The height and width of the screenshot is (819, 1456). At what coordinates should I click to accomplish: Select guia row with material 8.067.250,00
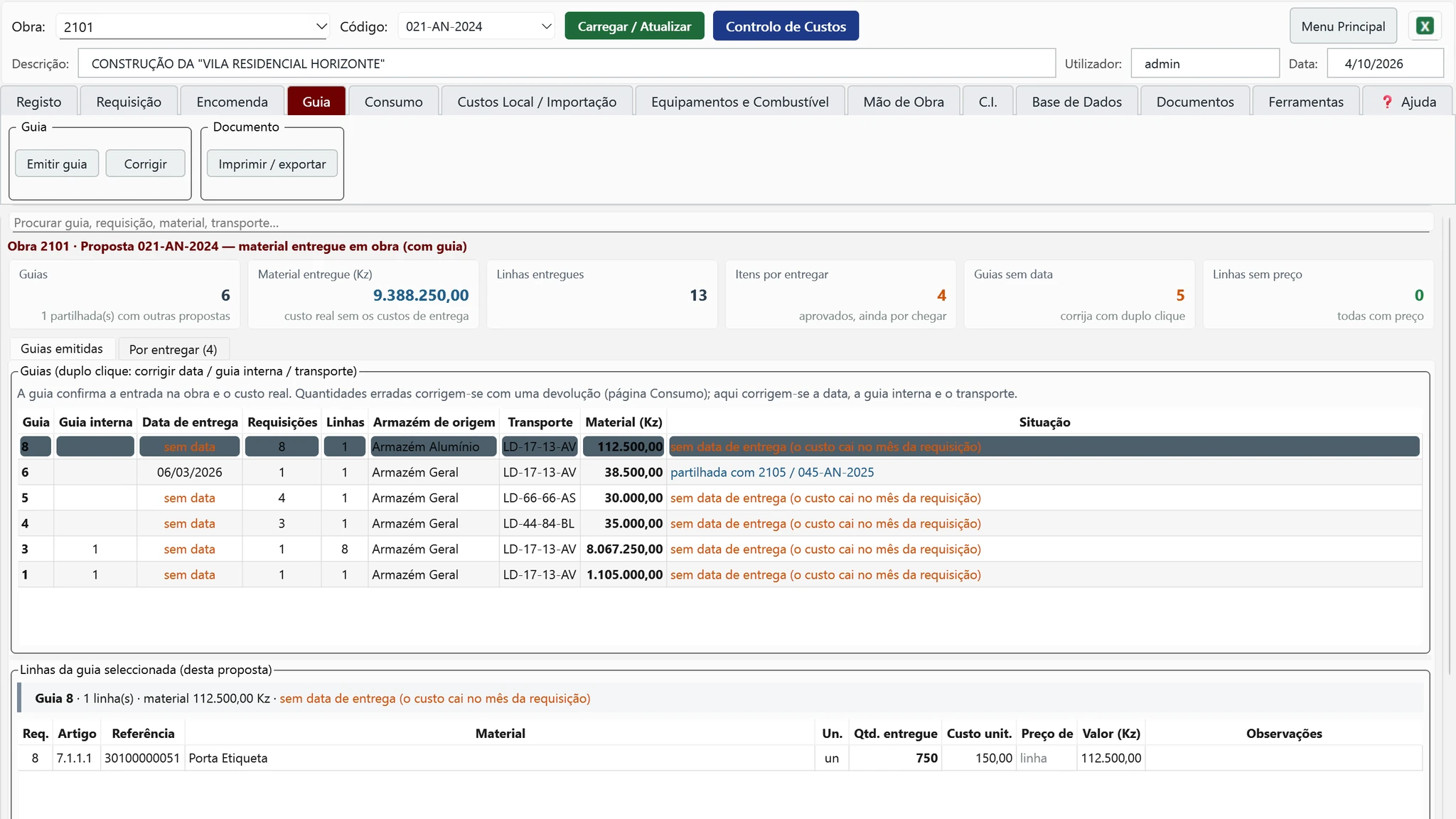pyautogui.click(x=719, y=549)
